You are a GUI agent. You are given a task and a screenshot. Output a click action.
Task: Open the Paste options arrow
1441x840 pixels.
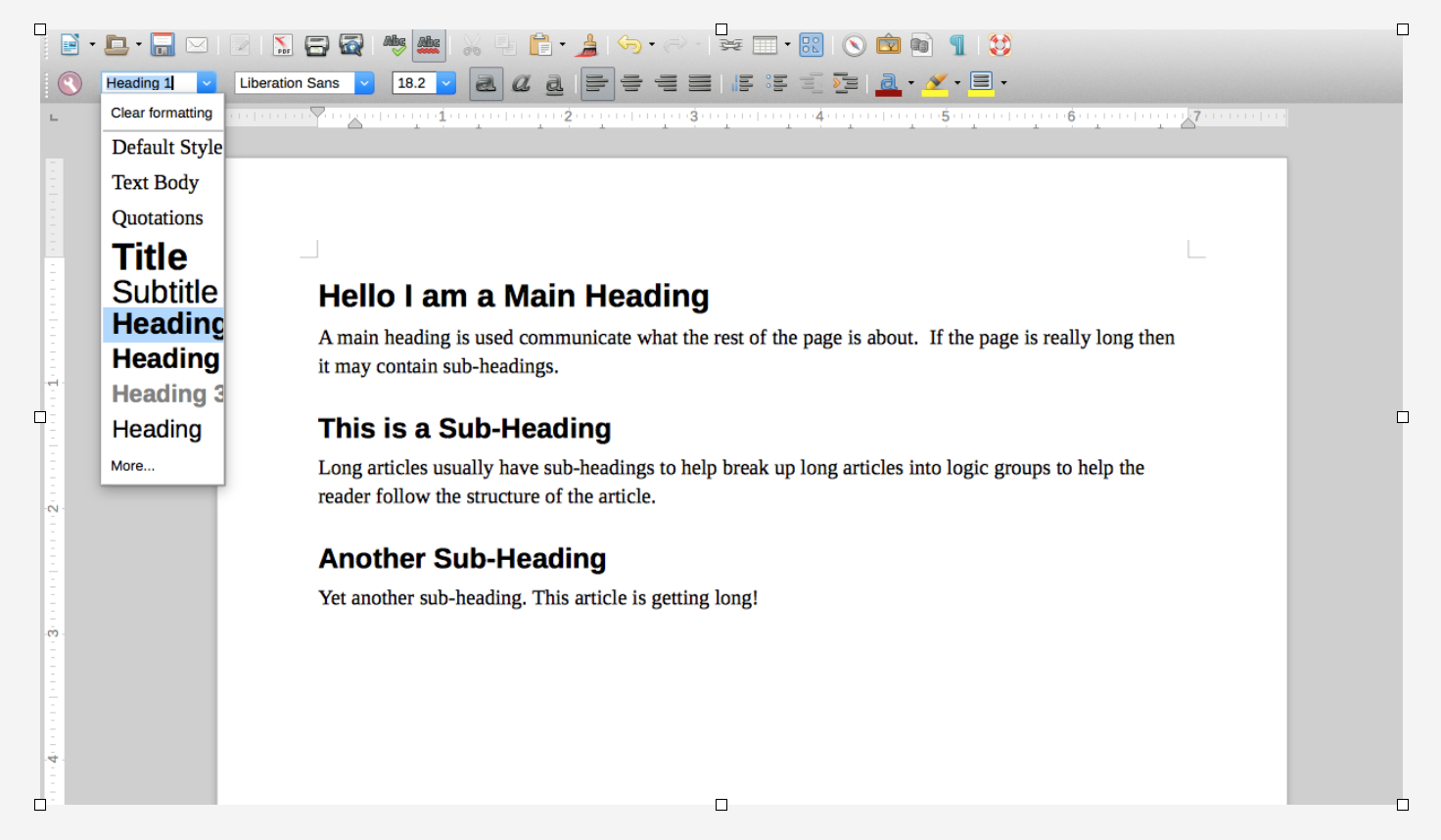562,45
